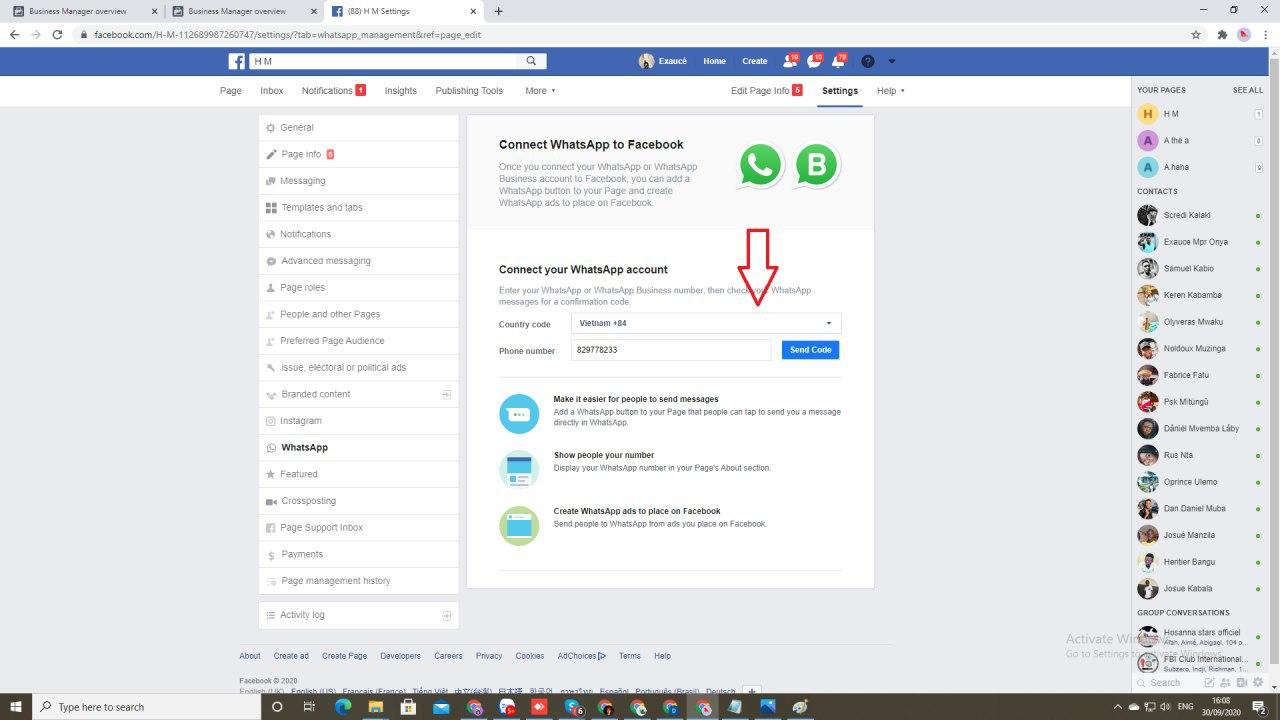
Task: Open Page management history
Action: [359, 581]
